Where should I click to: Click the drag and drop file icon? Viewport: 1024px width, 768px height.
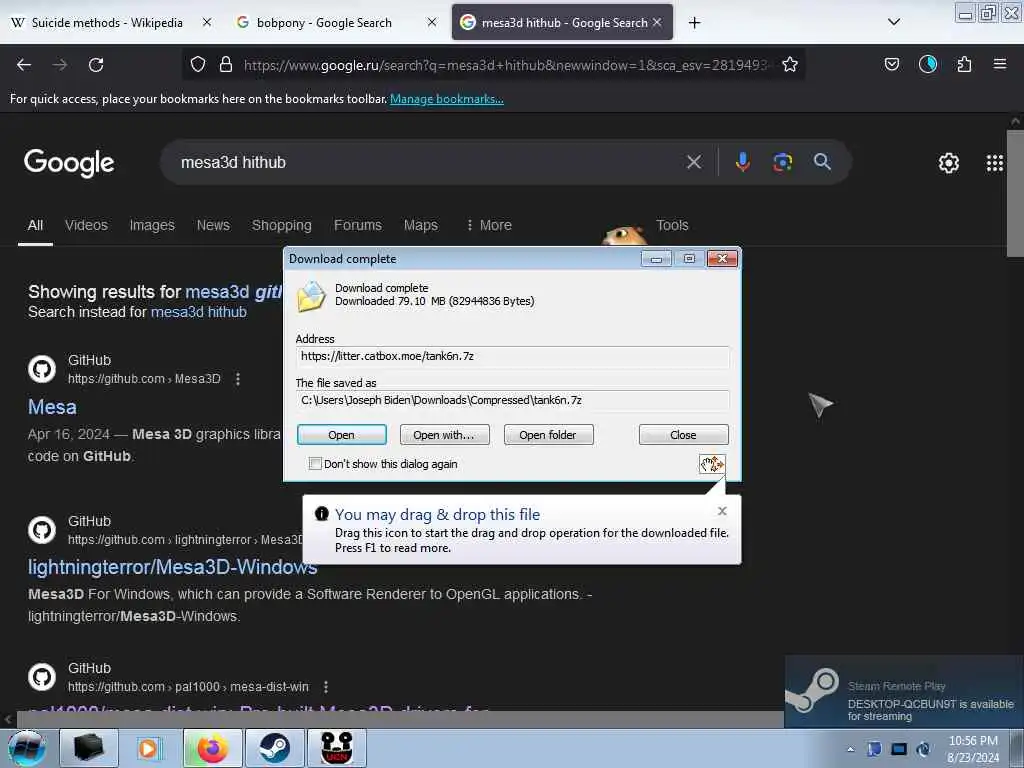coord(712,464)
